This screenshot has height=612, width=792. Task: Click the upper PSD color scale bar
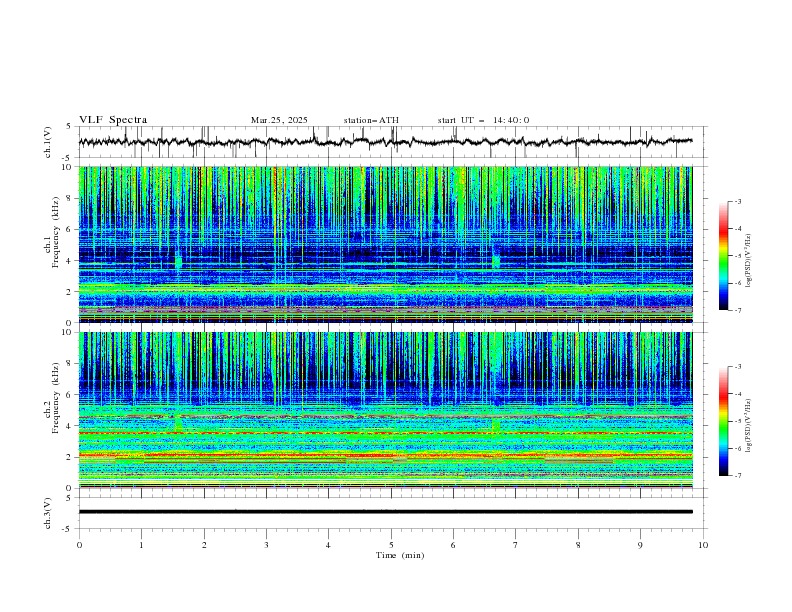coord(723,256)
